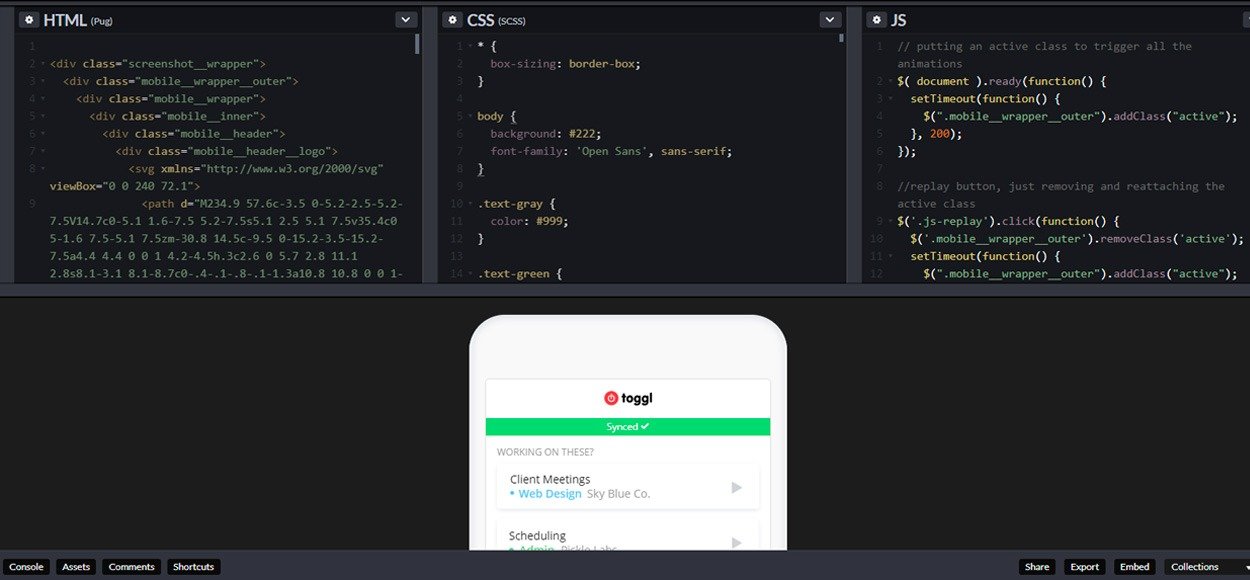Select the Client Meetings entry title
The image size is (1250, 580).
click(550, 479)
